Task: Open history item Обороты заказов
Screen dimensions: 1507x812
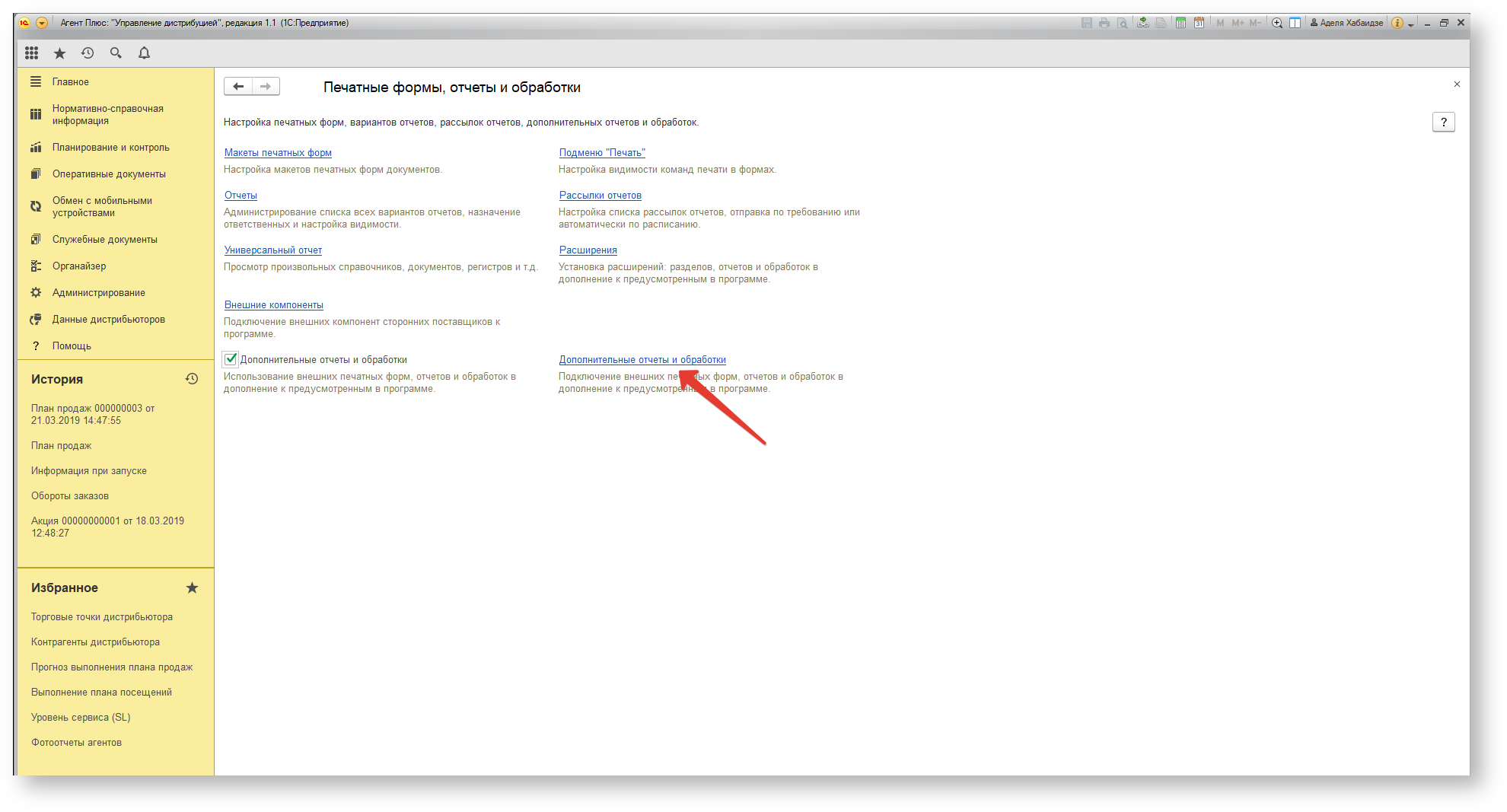Action: pyautogui.click(x=70, y=496)
